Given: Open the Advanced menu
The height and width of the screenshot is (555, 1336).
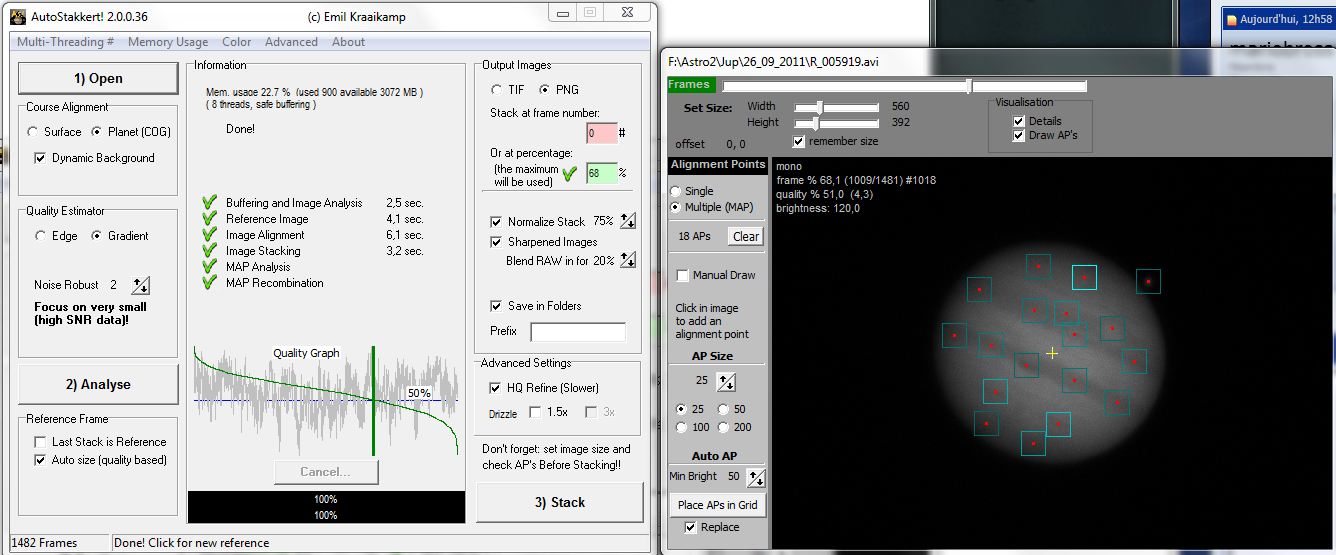Looking at the screenshot, I should [291, 42].
